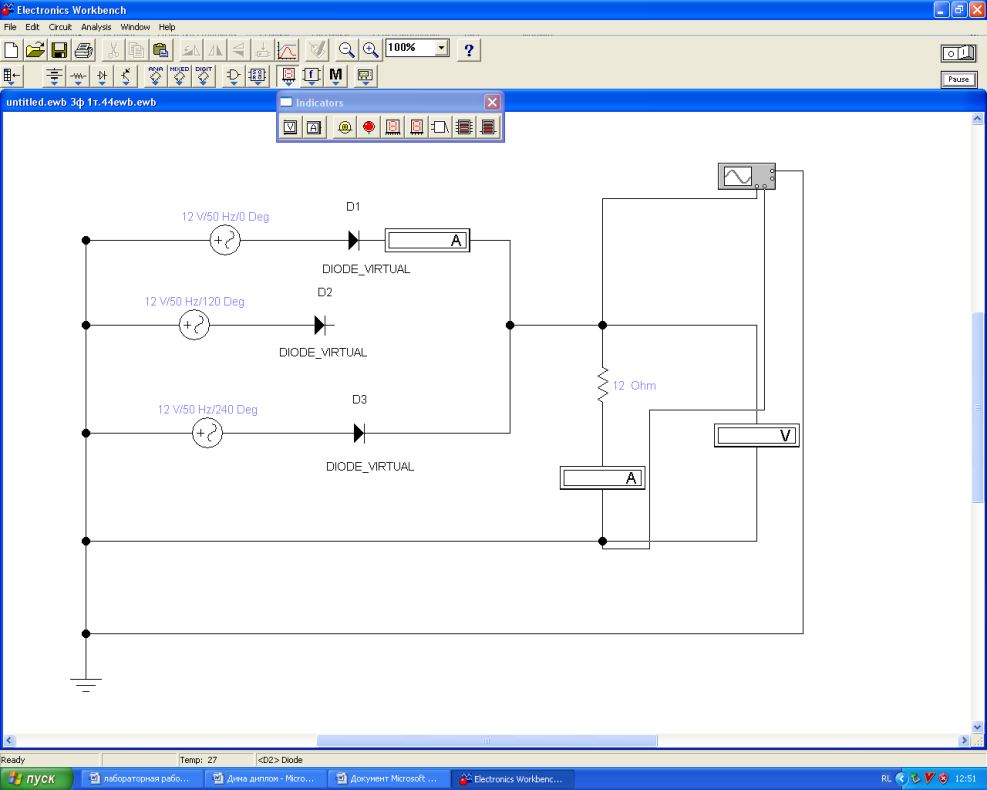Screen dimensions: 987x790
Task: Open the Analysis menu
Action: click(x=96, y=27)
